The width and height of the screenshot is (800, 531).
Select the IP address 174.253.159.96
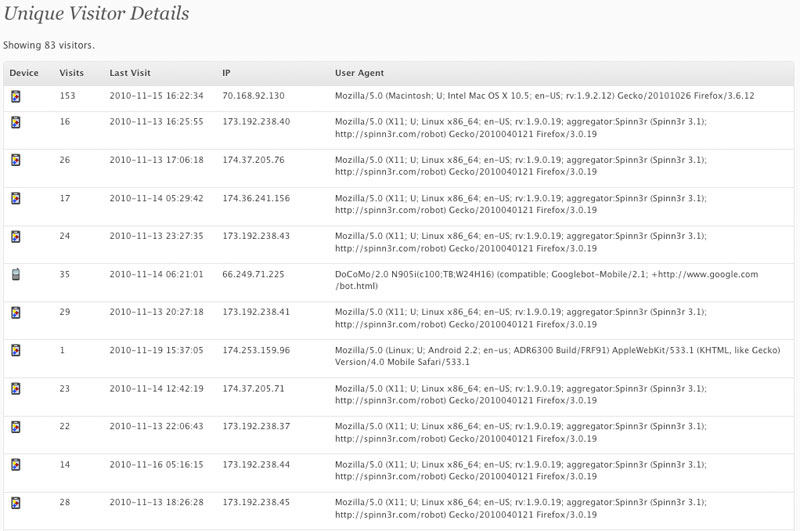[x=256, y=350]
